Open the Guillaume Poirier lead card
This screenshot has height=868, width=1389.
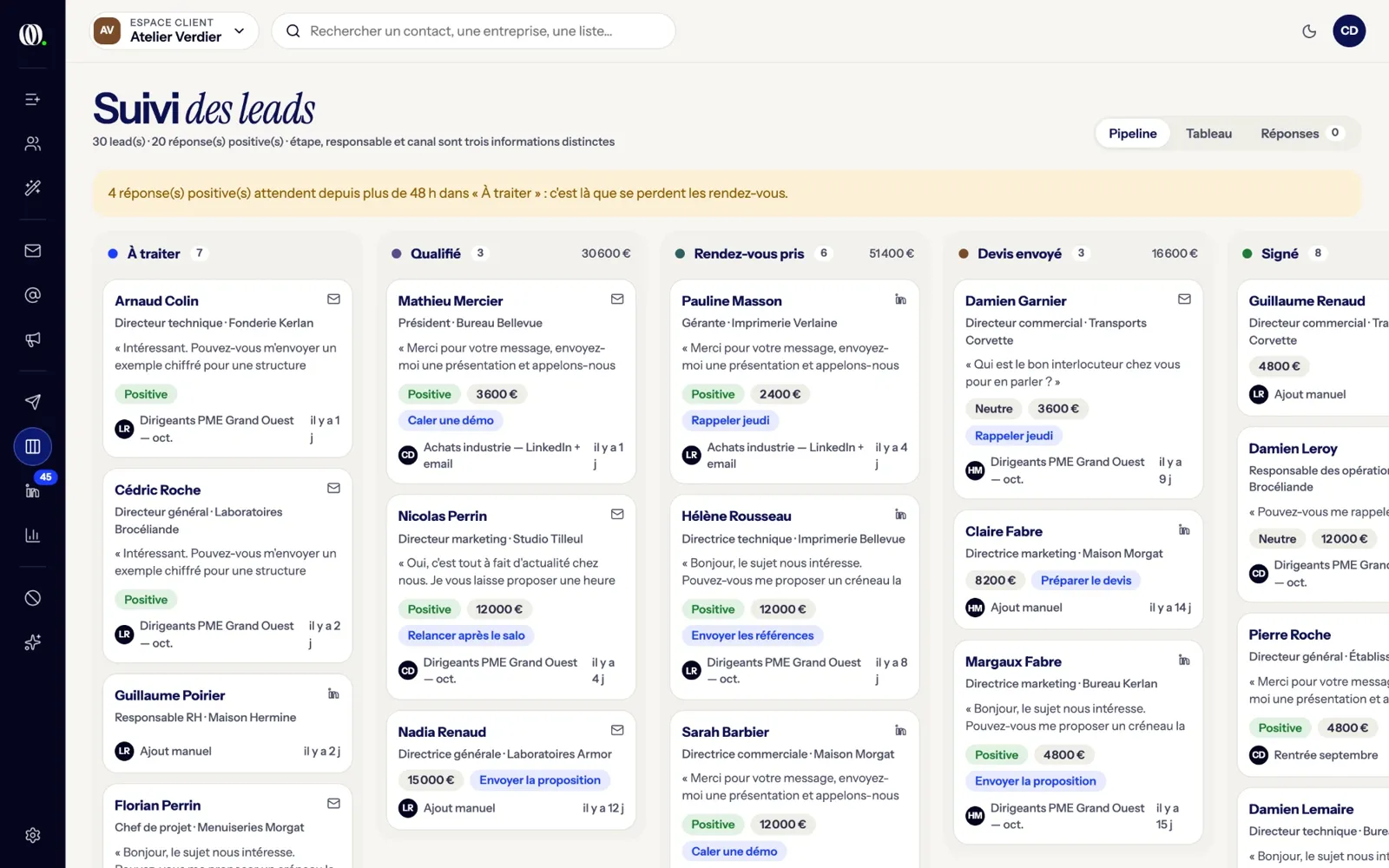pyautogui.click(x=227, y=724)
